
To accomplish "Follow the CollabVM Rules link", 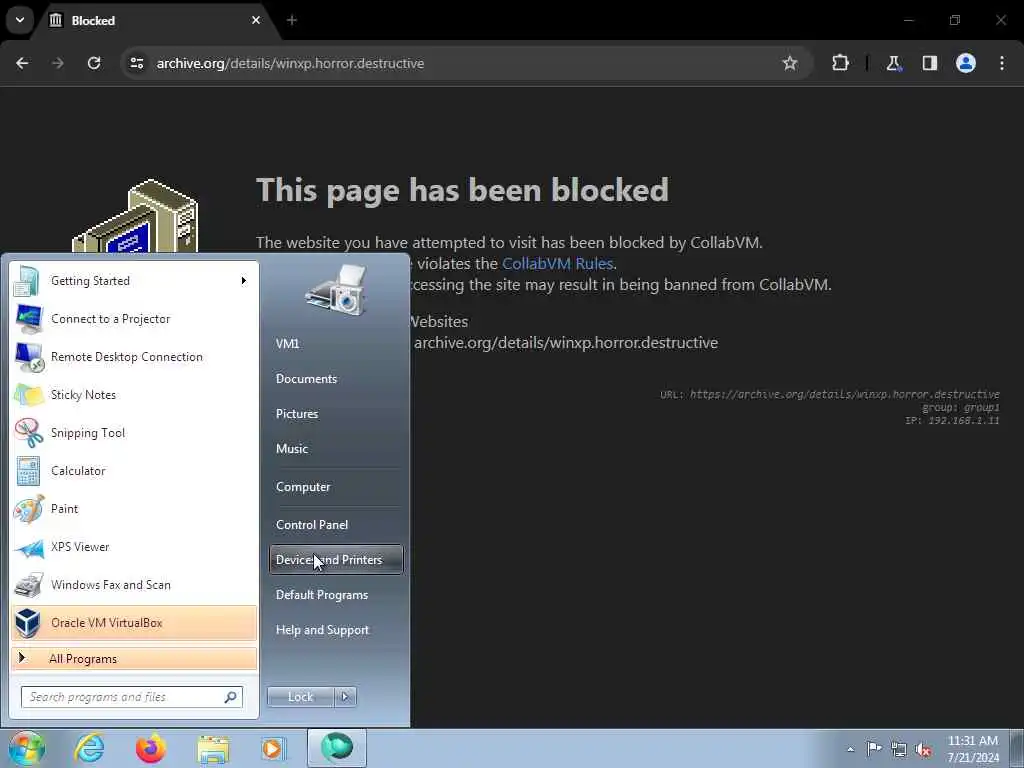I will (557, 263).
